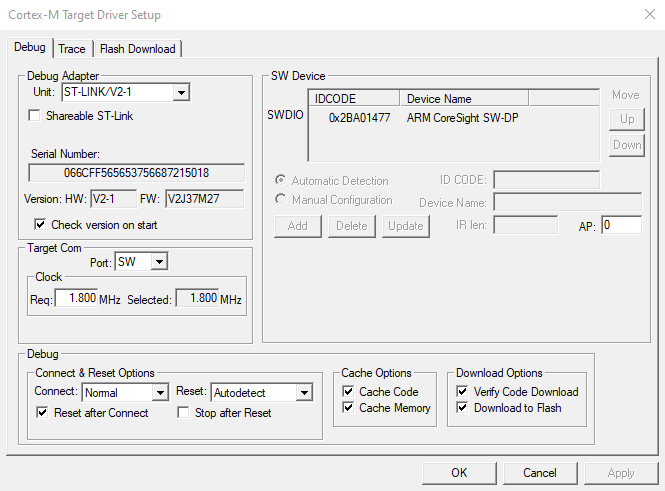Screen dimensions: 665x491
Task: Open the Flash Download tab
Action: pyautogui.click(x=137, y=49)
